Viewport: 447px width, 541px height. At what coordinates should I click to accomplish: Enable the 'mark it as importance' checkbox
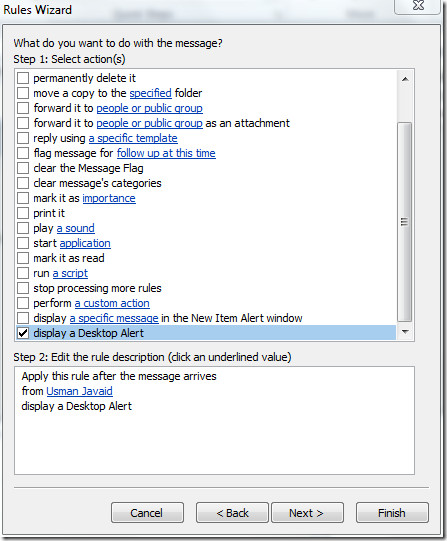coord(23,198)
